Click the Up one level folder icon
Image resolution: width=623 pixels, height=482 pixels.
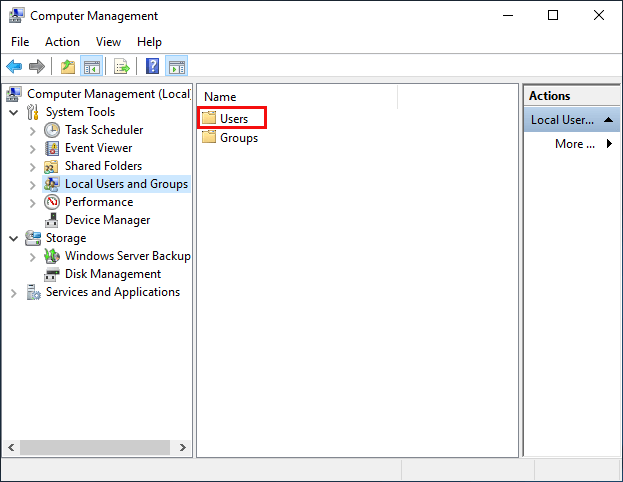68,66
